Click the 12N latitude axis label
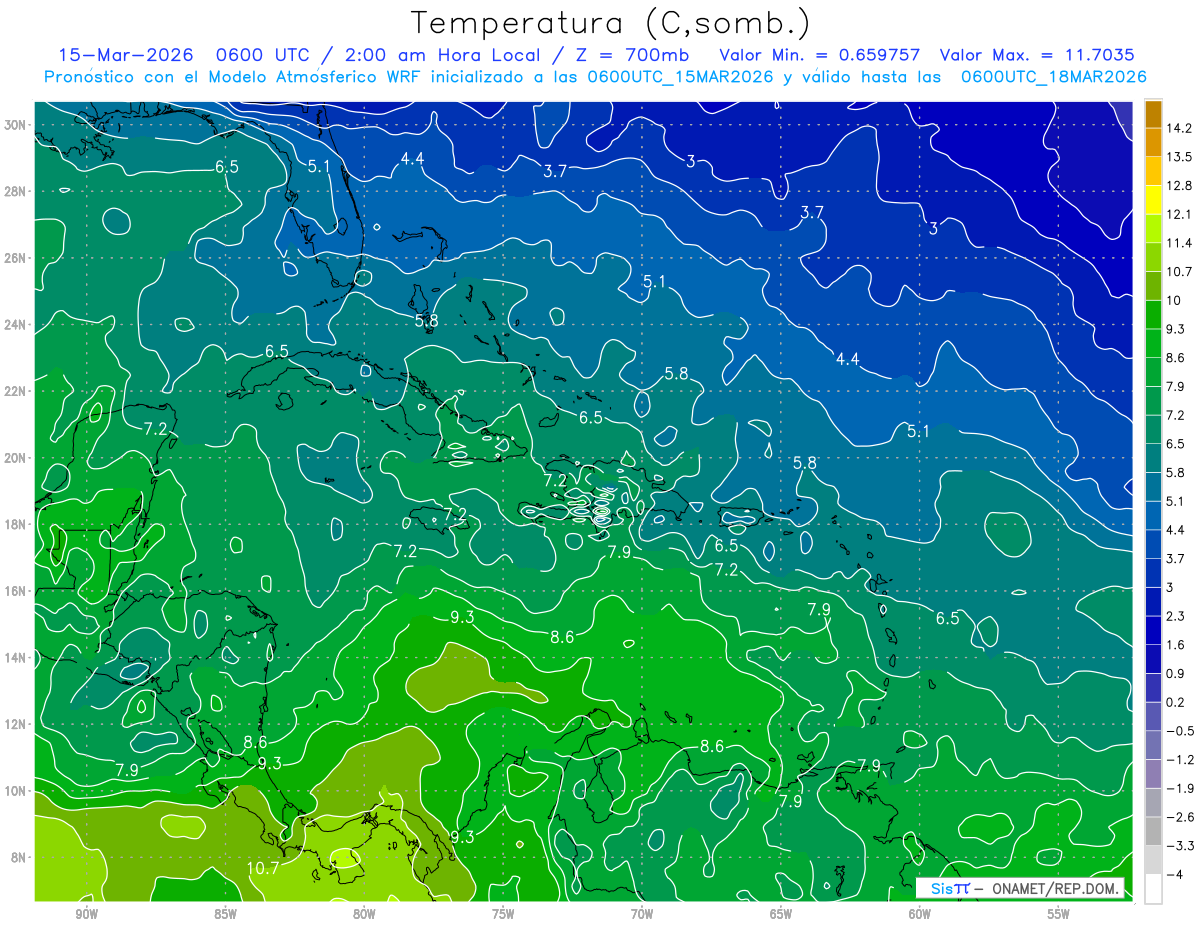1200x927 pixels. coord(16,724)
